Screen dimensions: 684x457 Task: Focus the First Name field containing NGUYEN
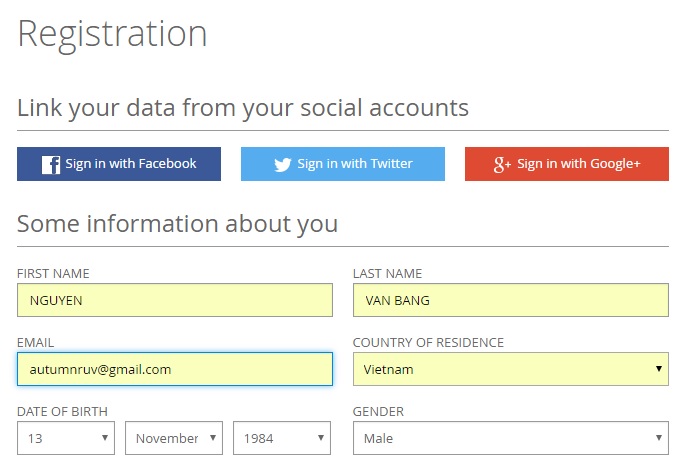pyautogui.click(x=175, y=301)
